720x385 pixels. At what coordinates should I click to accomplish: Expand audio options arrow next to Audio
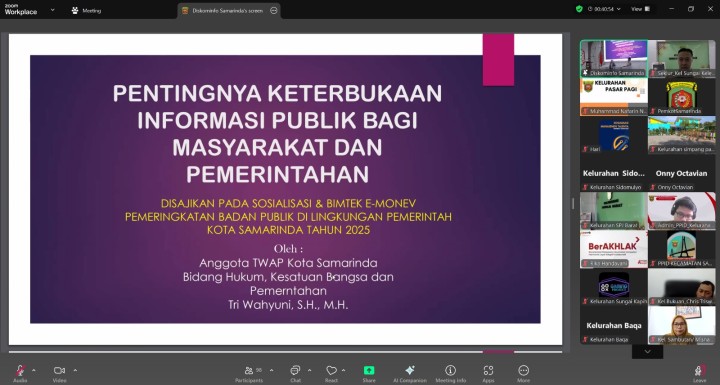[34, 370]
